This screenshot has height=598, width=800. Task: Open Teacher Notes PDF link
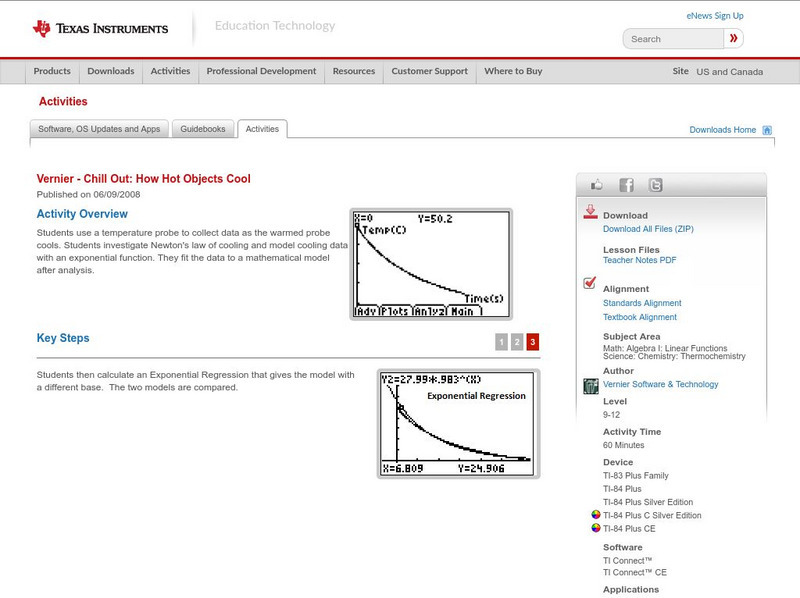coord(639,260)
